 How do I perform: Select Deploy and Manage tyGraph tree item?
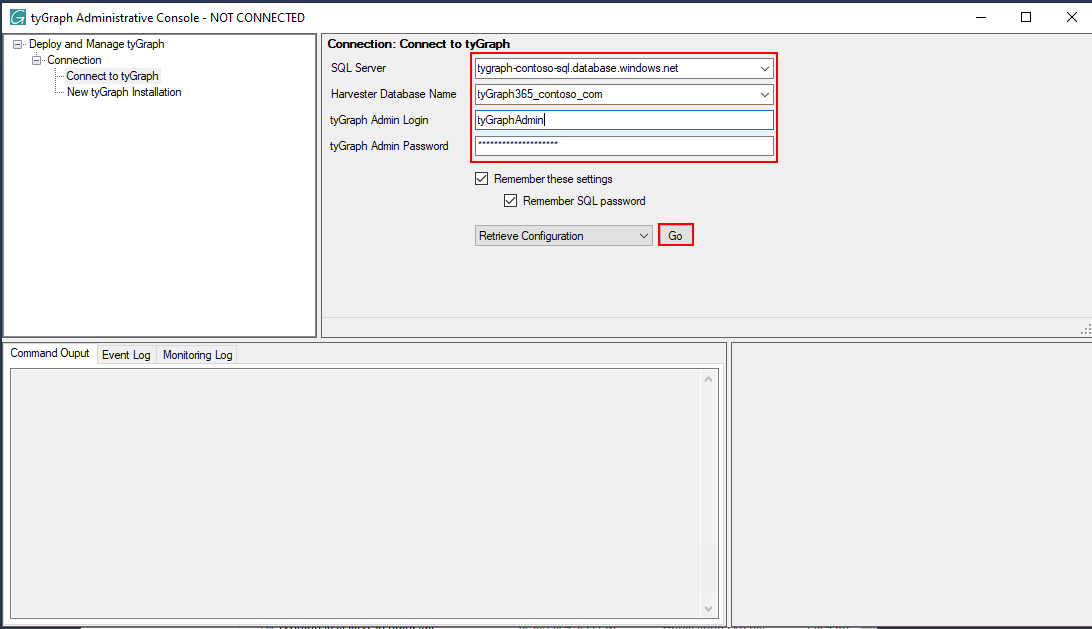point(97,44)
